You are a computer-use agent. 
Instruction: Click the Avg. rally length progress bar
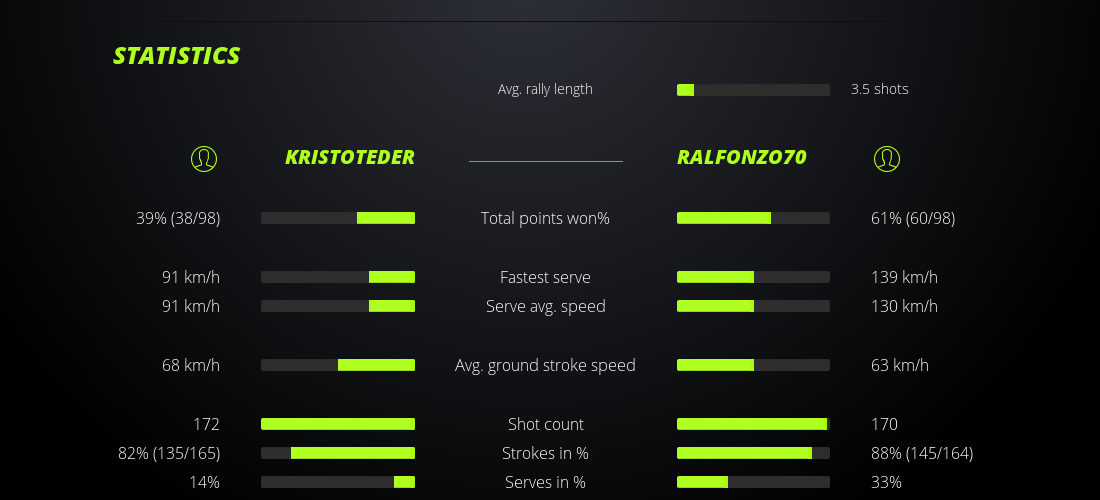point(753,90)
